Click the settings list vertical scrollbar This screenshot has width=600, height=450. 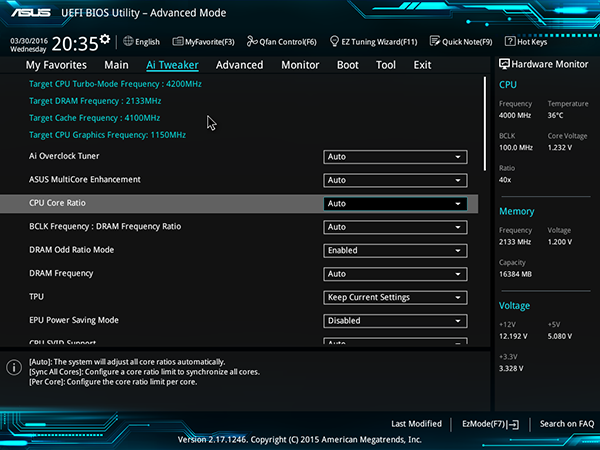pyautogui.click(x=485, y=124)
